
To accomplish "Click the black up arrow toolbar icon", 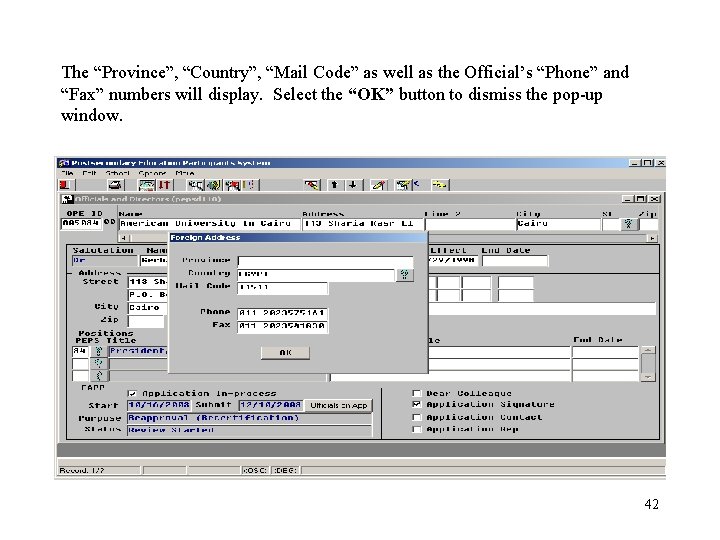I will click(334, 185).
